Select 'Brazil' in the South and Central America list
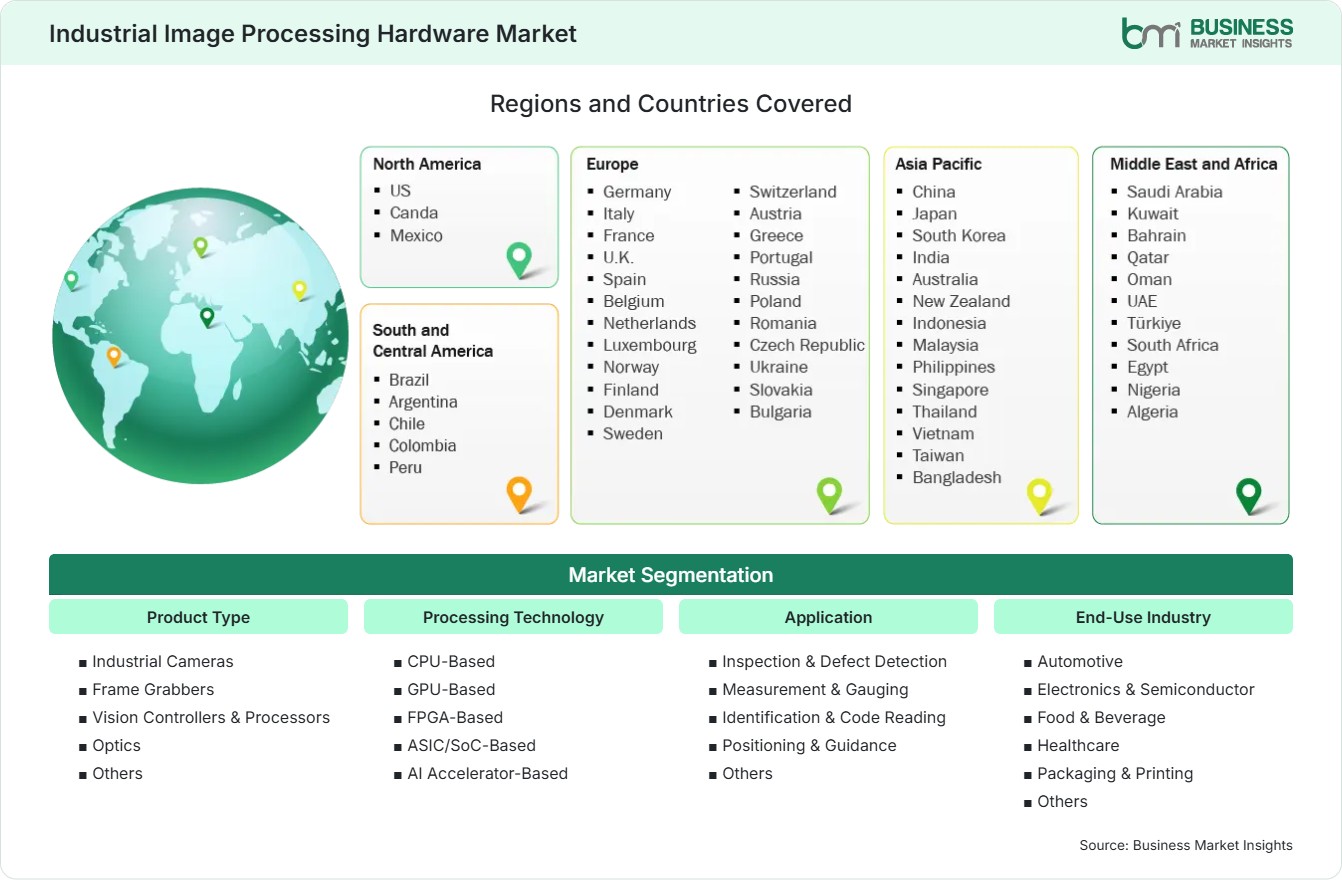The width and height of the screenshot is (1342, 880). click(x=409, y=379)
